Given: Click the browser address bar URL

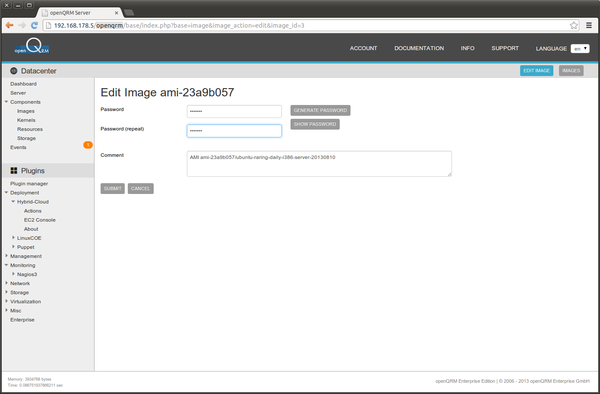Looking at the screenshot, I should click(179, 26).
